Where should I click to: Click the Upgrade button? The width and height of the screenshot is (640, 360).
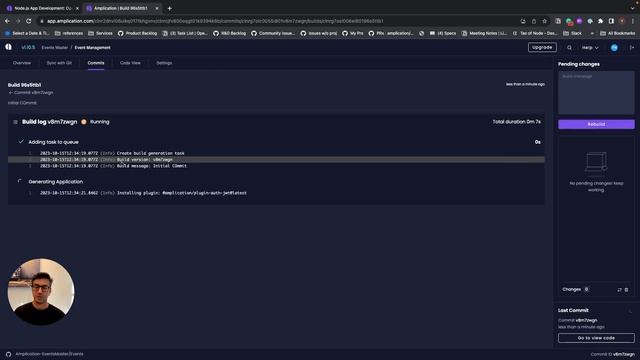point(542,47)
